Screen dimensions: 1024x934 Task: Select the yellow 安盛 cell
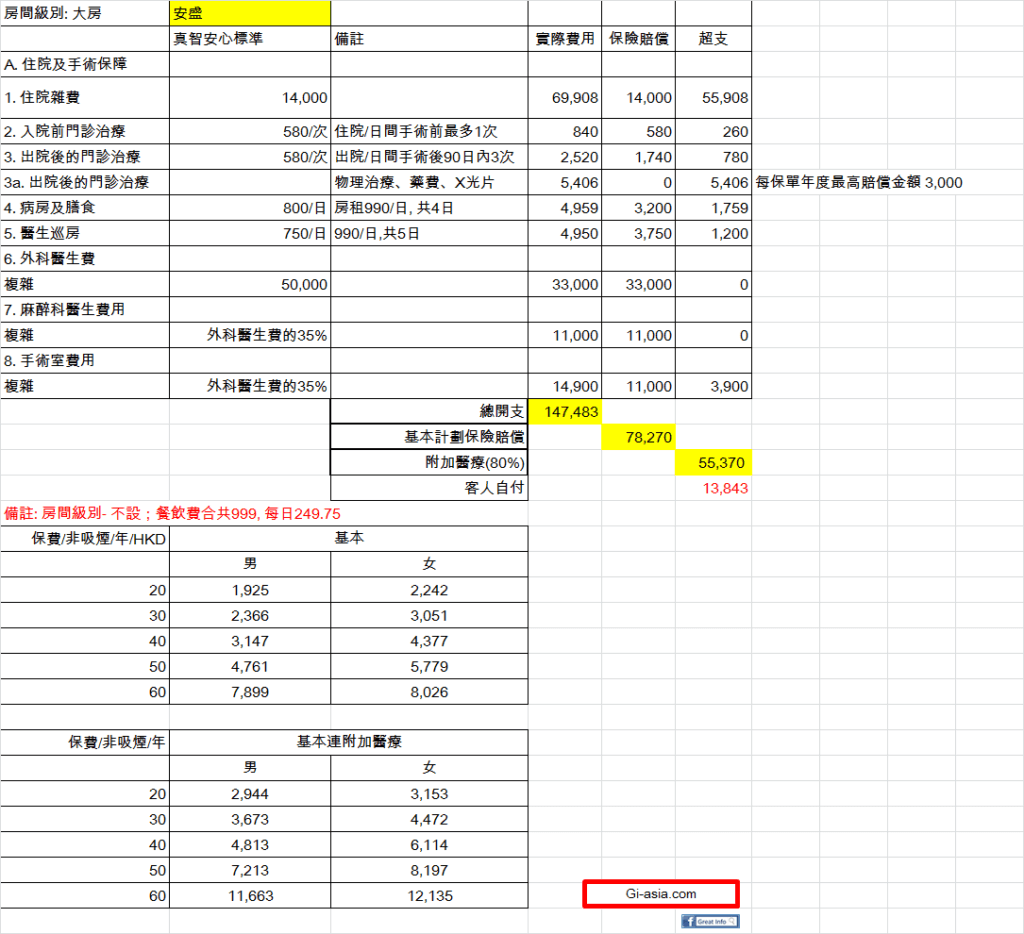(250, 13)
